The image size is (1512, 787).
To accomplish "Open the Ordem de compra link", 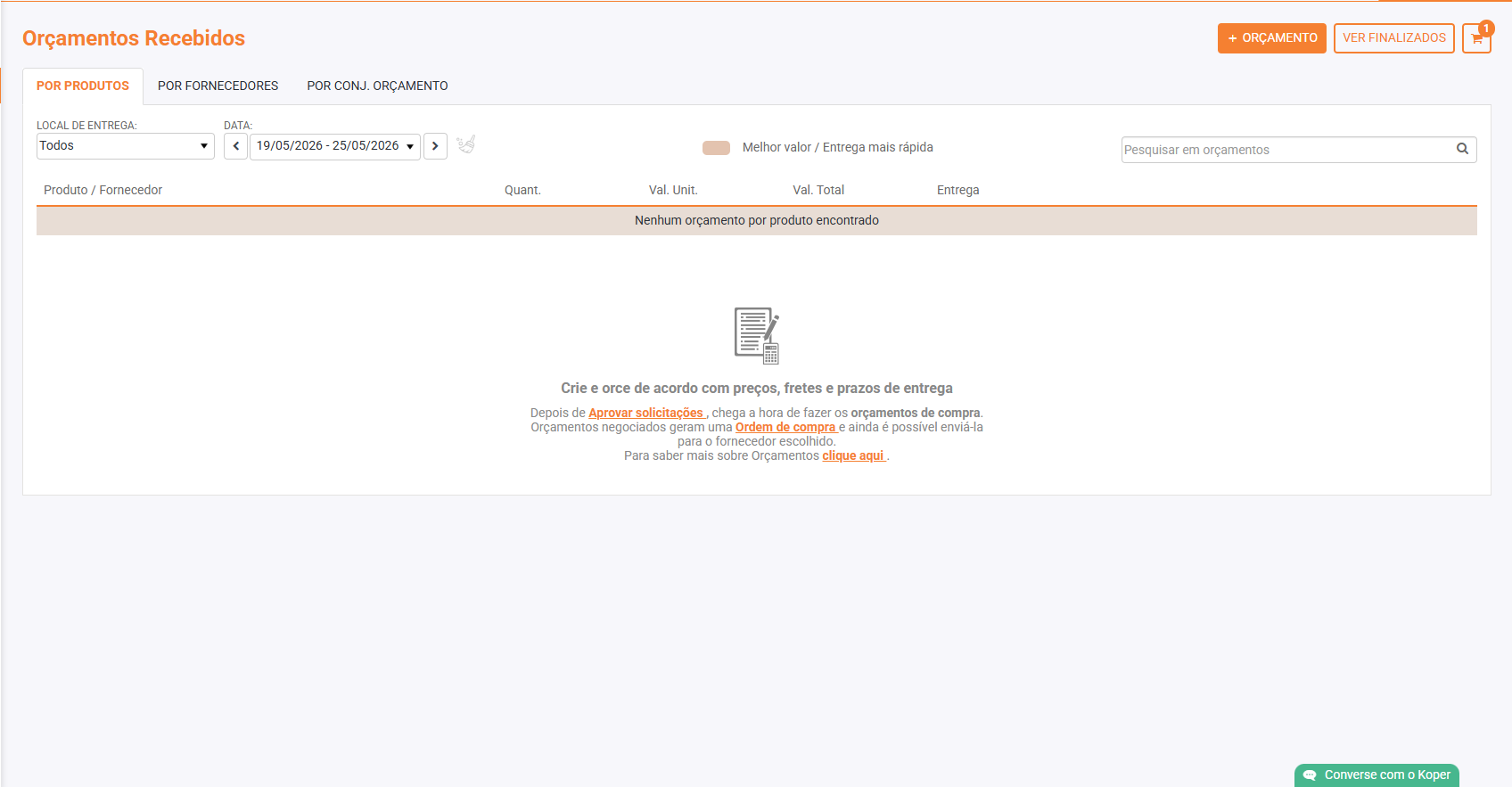I will tap(785, 427).
